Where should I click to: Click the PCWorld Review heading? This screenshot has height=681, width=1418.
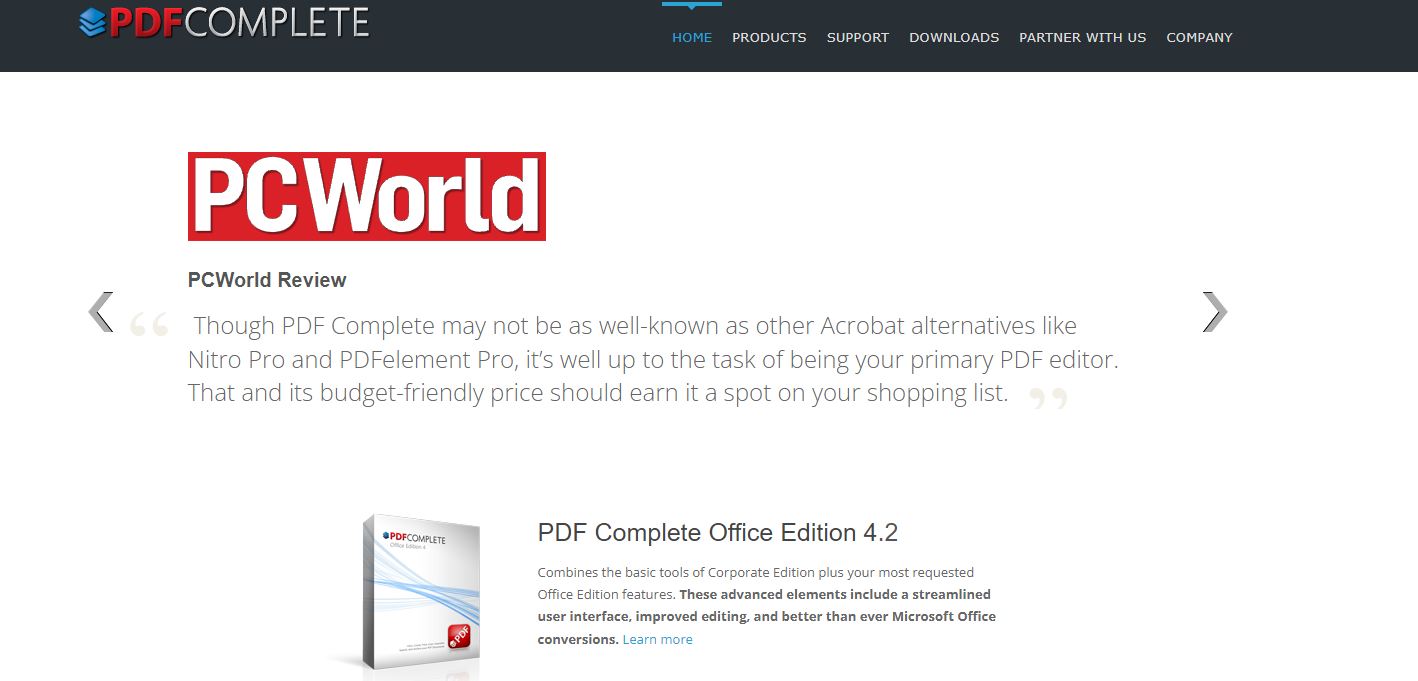point(267,280)
